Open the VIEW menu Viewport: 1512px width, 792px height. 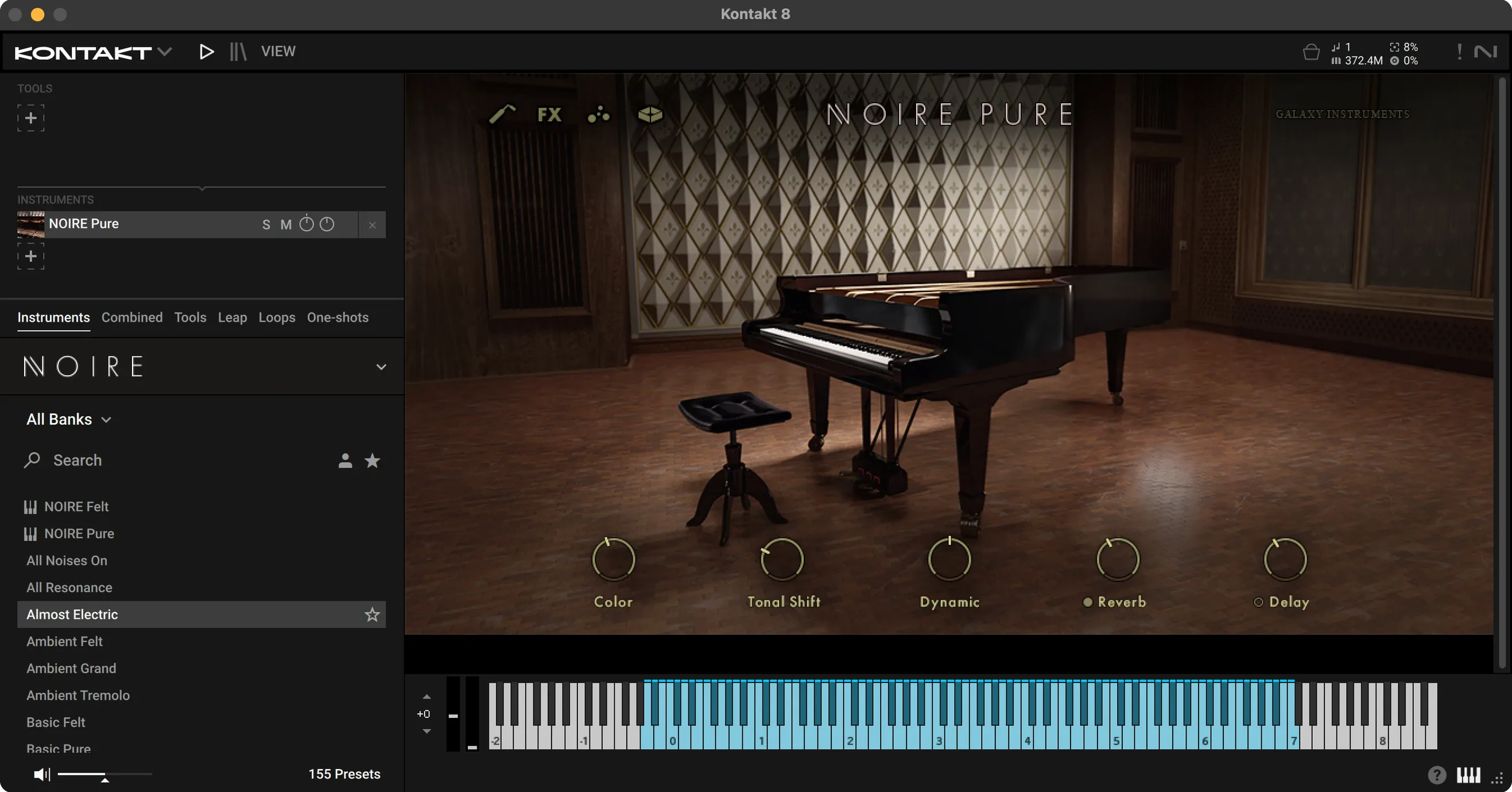[278, 52]
